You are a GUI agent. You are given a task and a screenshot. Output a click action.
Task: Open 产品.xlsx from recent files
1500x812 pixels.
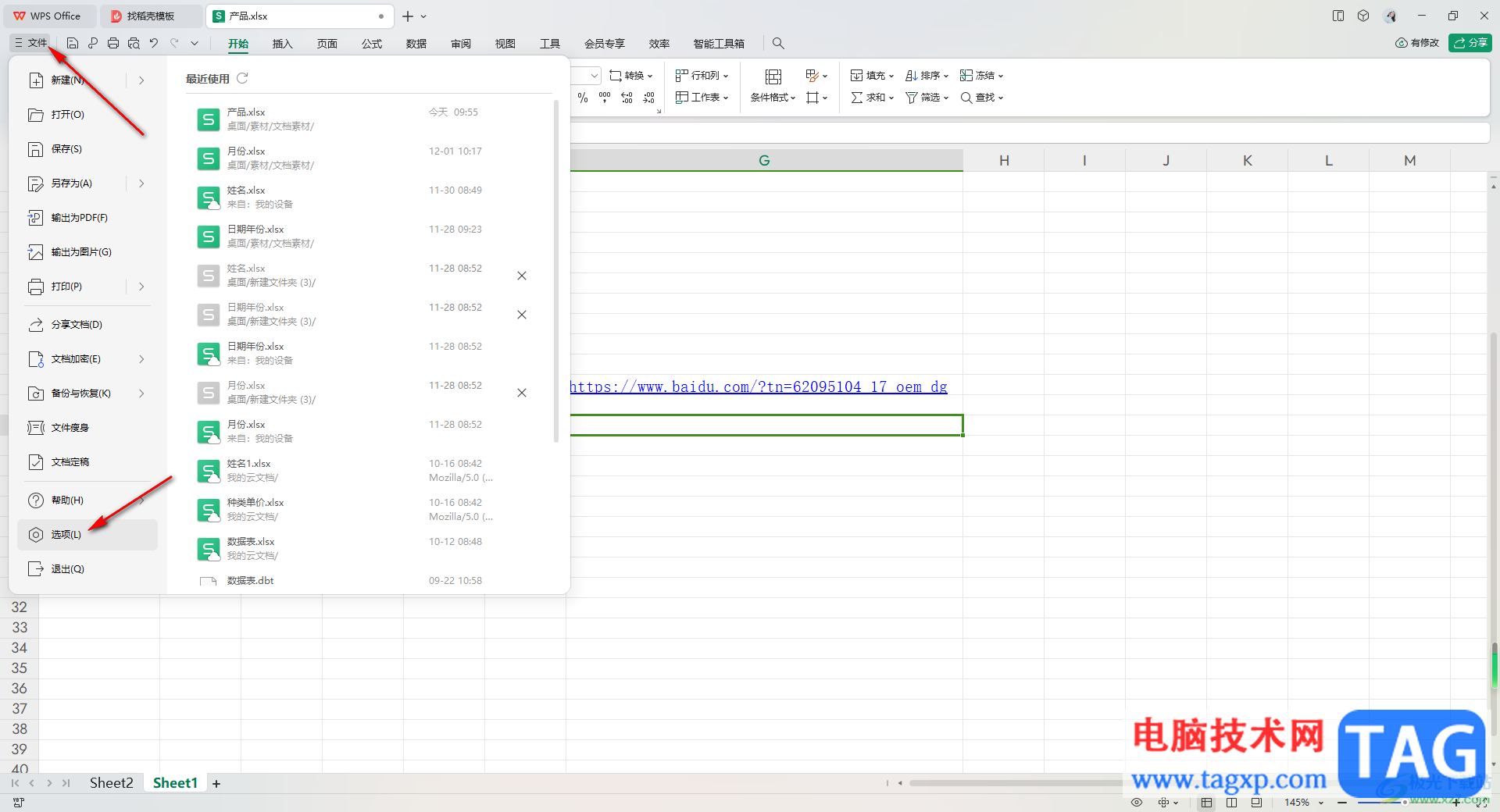pos(369,119)
